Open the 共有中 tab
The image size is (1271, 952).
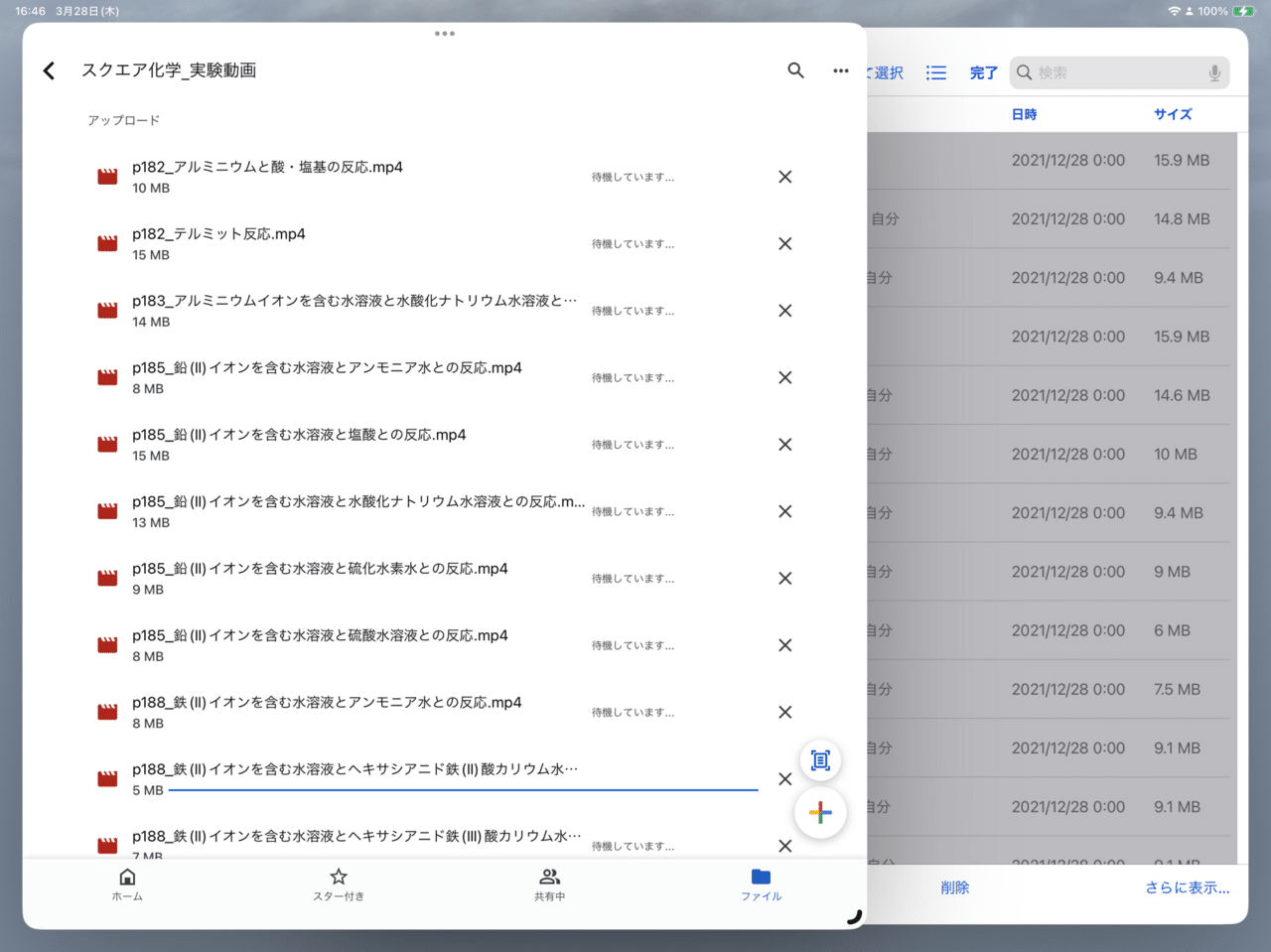point(550,884)
